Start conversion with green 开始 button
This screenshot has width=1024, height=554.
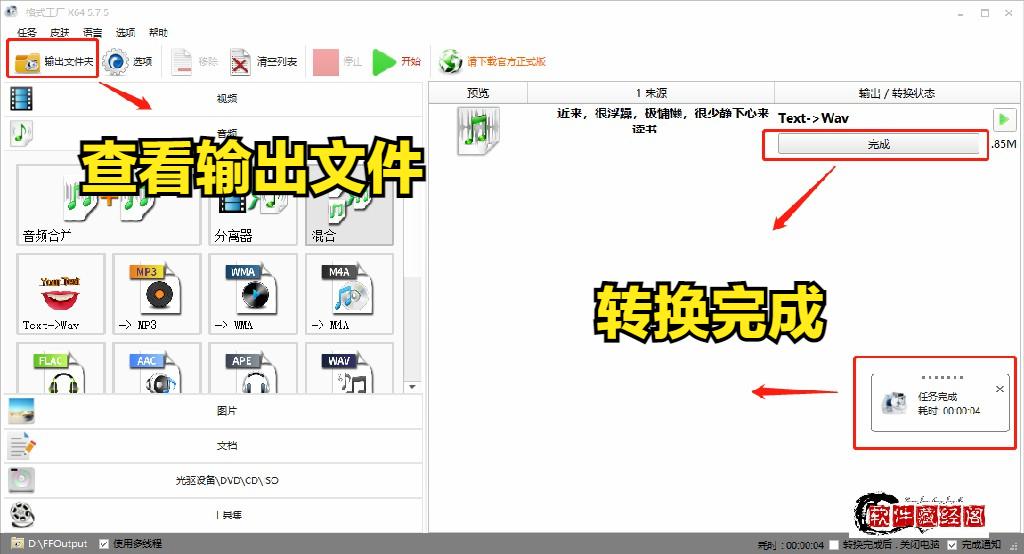click(x=397, y=61)
